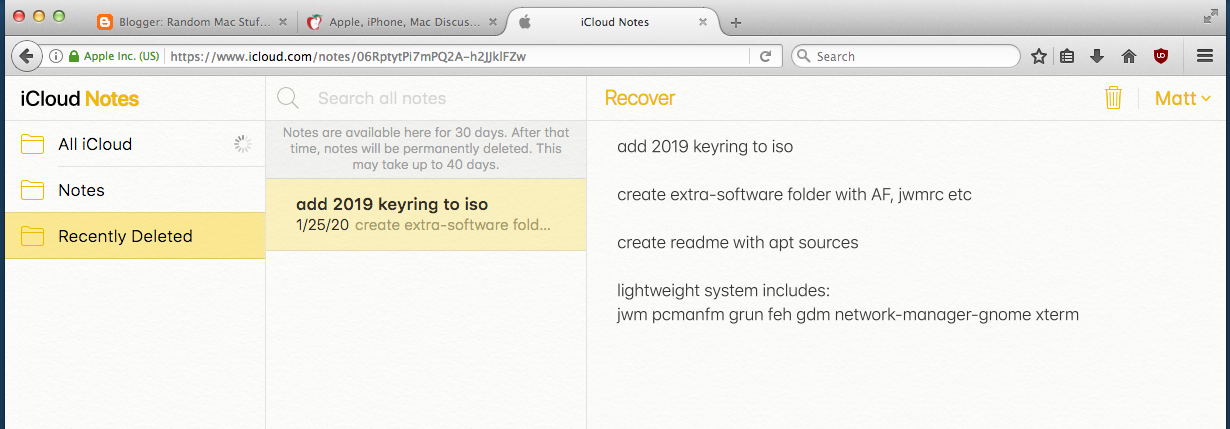The height and width of the screenshot is (429, 1230).
Task: Open a new browser tab
Action: click(x=736, y=23)
